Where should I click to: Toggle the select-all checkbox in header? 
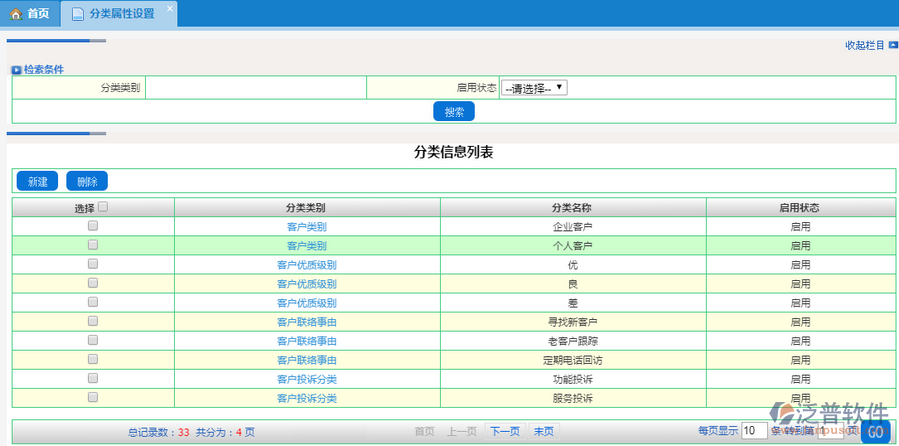(103, 207)
